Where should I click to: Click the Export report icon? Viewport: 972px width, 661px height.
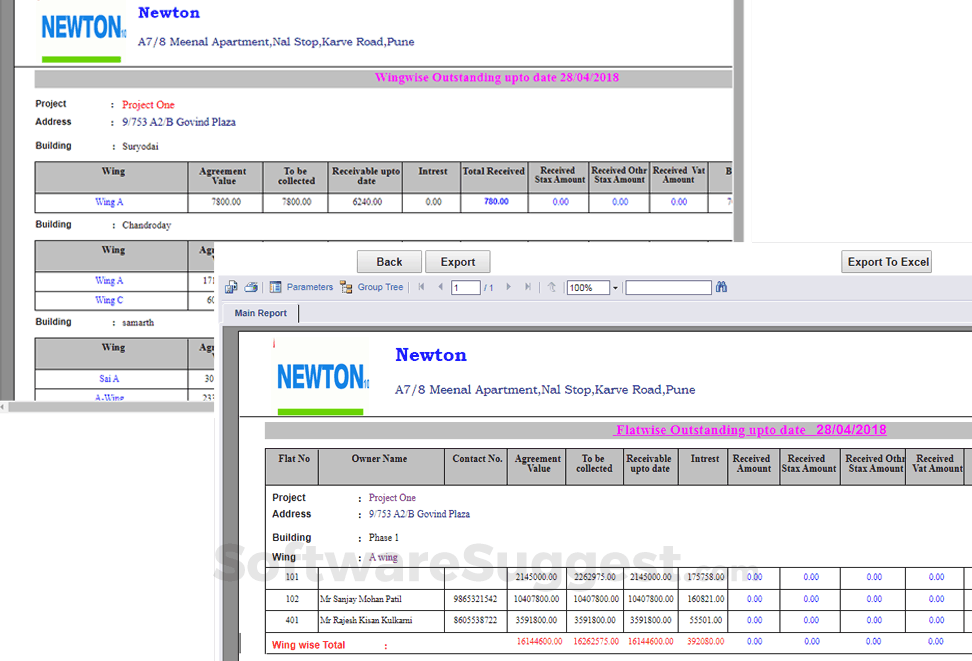[x=231, y=287]
